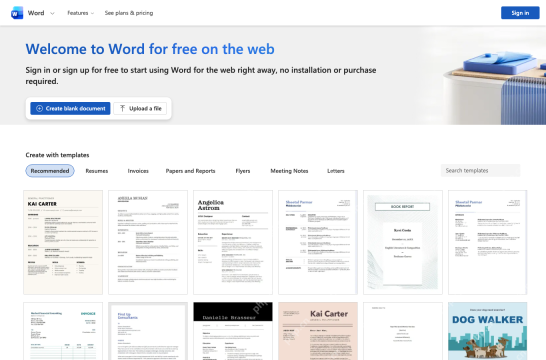Focus the Search templates field

coord(480,171)
